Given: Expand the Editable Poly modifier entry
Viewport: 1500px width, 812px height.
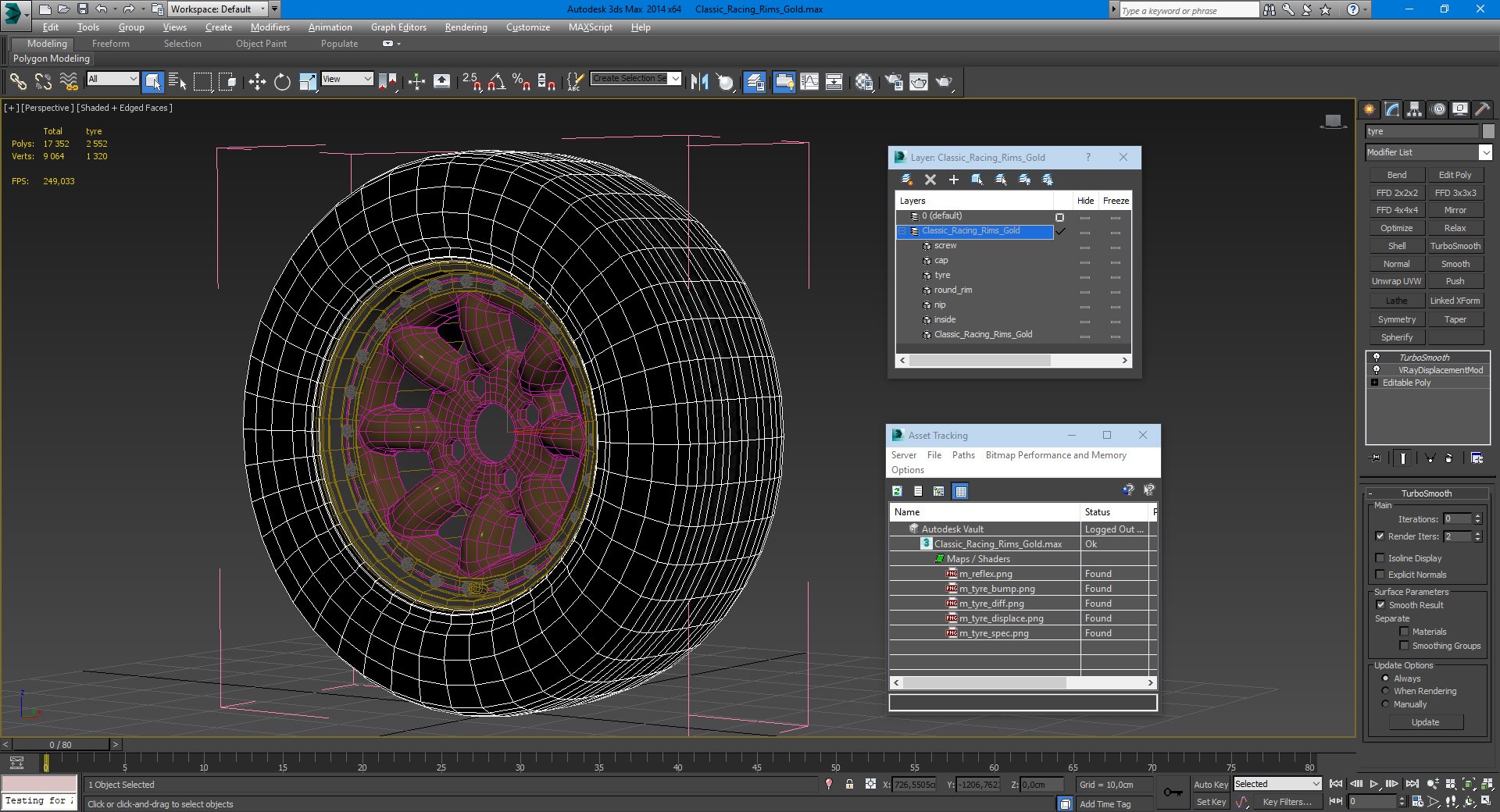Looking at the screenshot, I should point(1374,383).
